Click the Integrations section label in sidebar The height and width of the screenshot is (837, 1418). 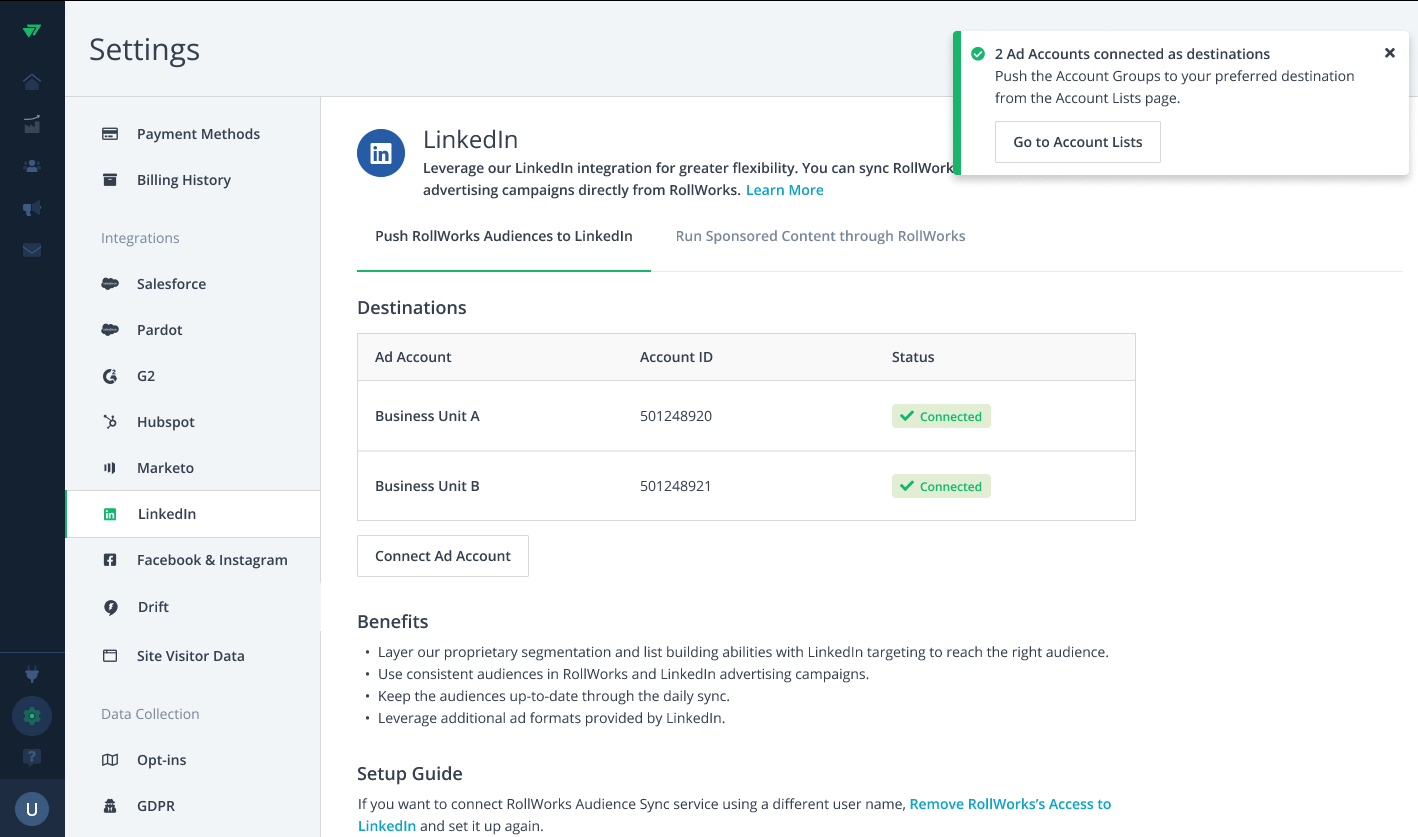tap(140, 238)
